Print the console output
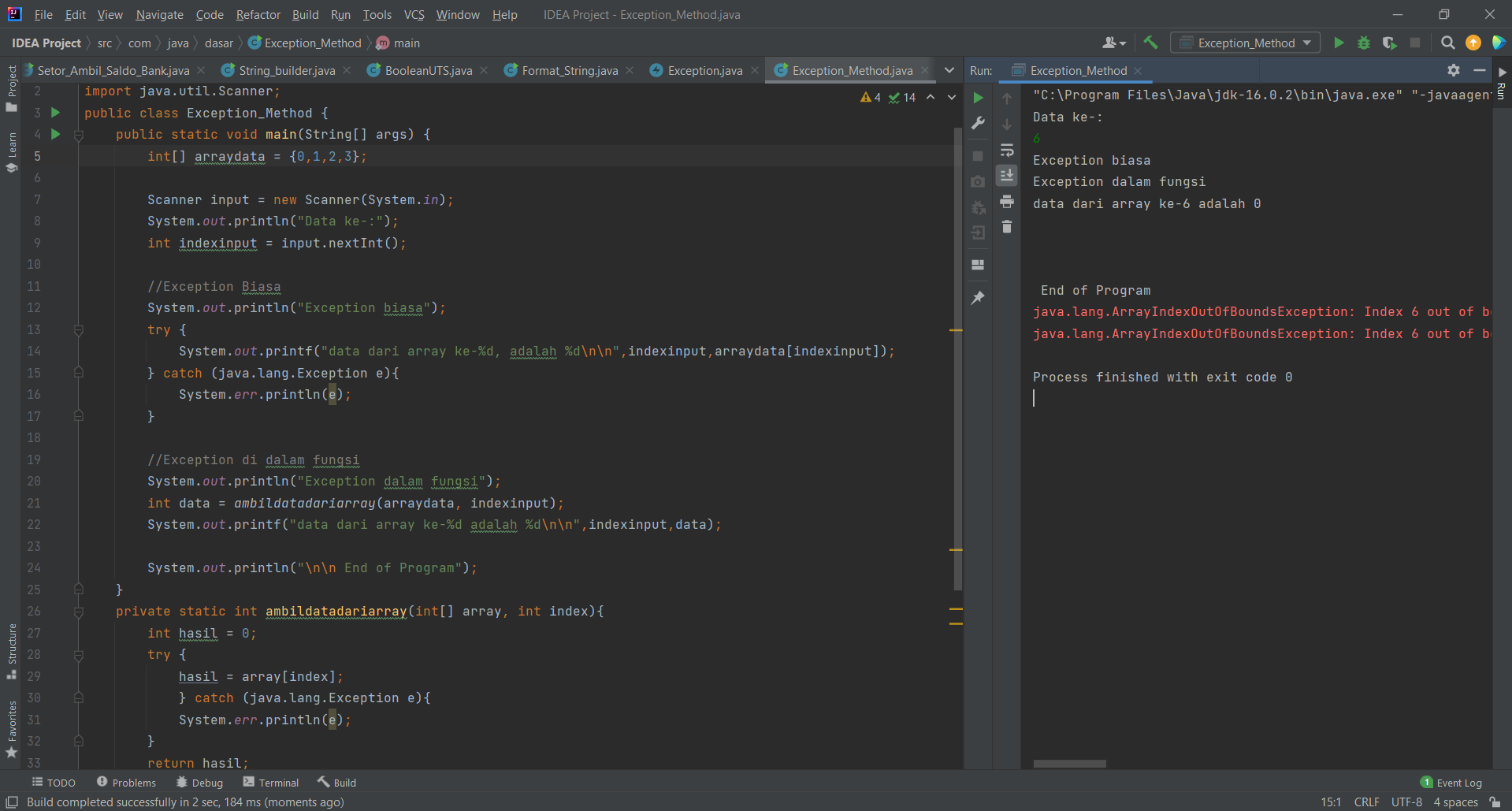Viewport: 1512px width, 811px height. [x=1007, y=202]
